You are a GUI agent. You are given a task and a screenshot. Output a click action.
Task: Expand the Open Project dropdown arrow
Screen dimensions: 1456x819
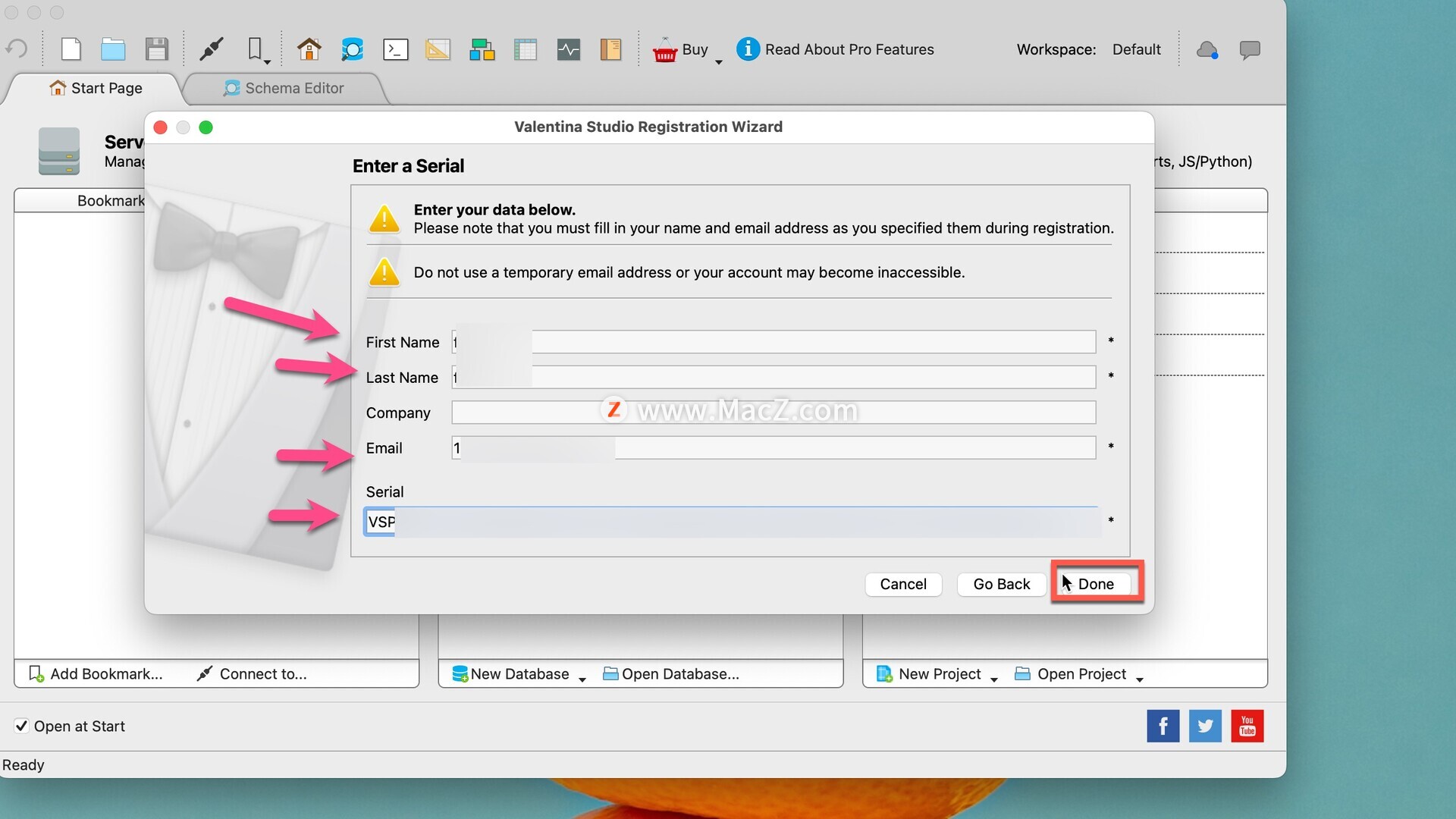click(x=1140, y=679)
